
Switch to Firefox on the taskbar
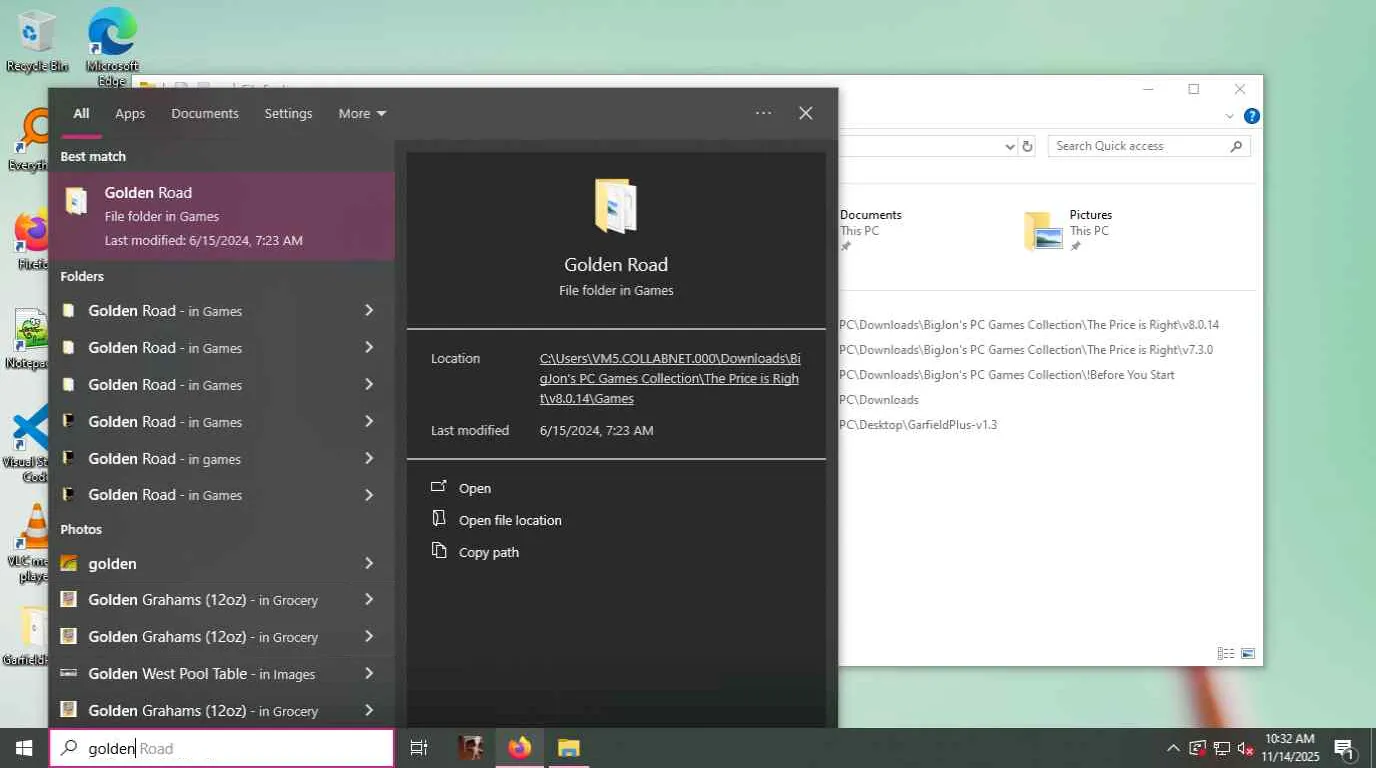[519, 748]
